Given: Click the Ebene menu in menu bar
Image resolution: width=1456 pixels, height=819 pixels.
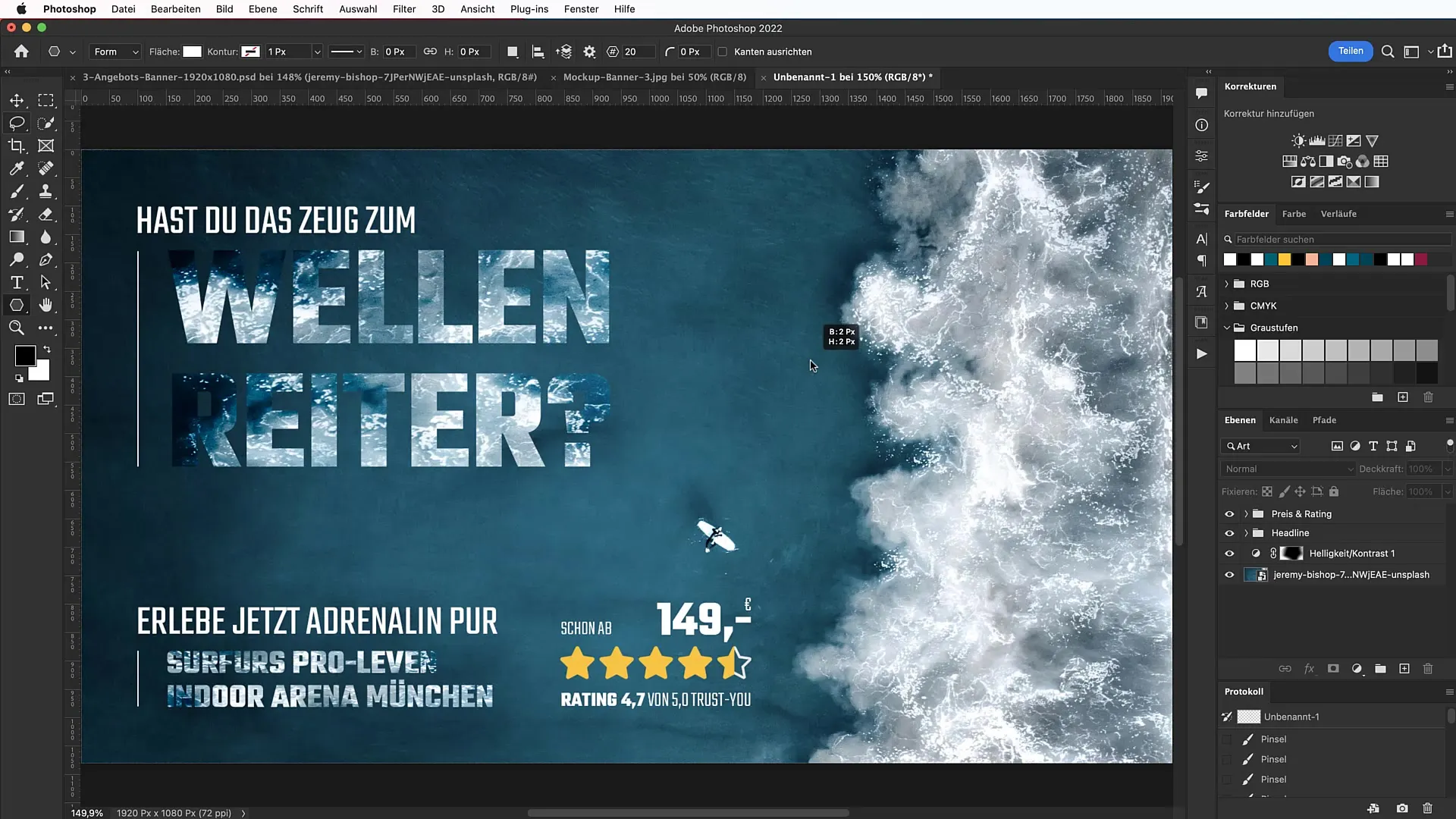Looking at the screenshot, I should pyautogui.click(x=263, y=9).
